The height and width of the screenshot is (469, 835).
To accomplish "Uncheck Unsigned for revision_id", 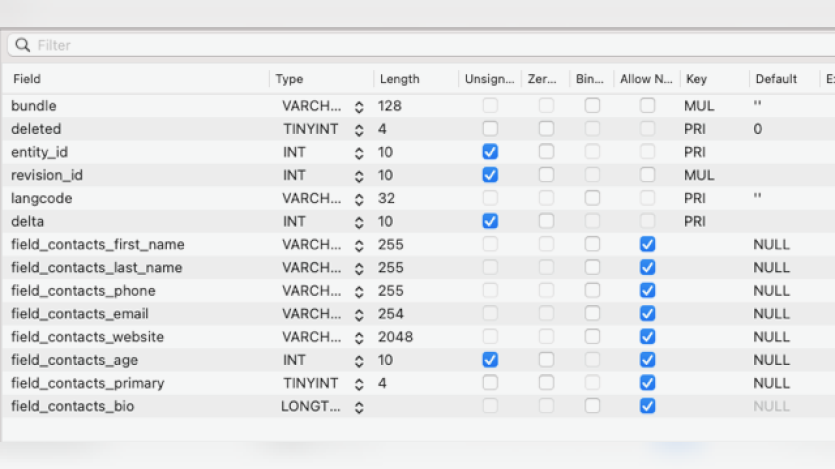I will pyautogui.click(x=490, y=175).
